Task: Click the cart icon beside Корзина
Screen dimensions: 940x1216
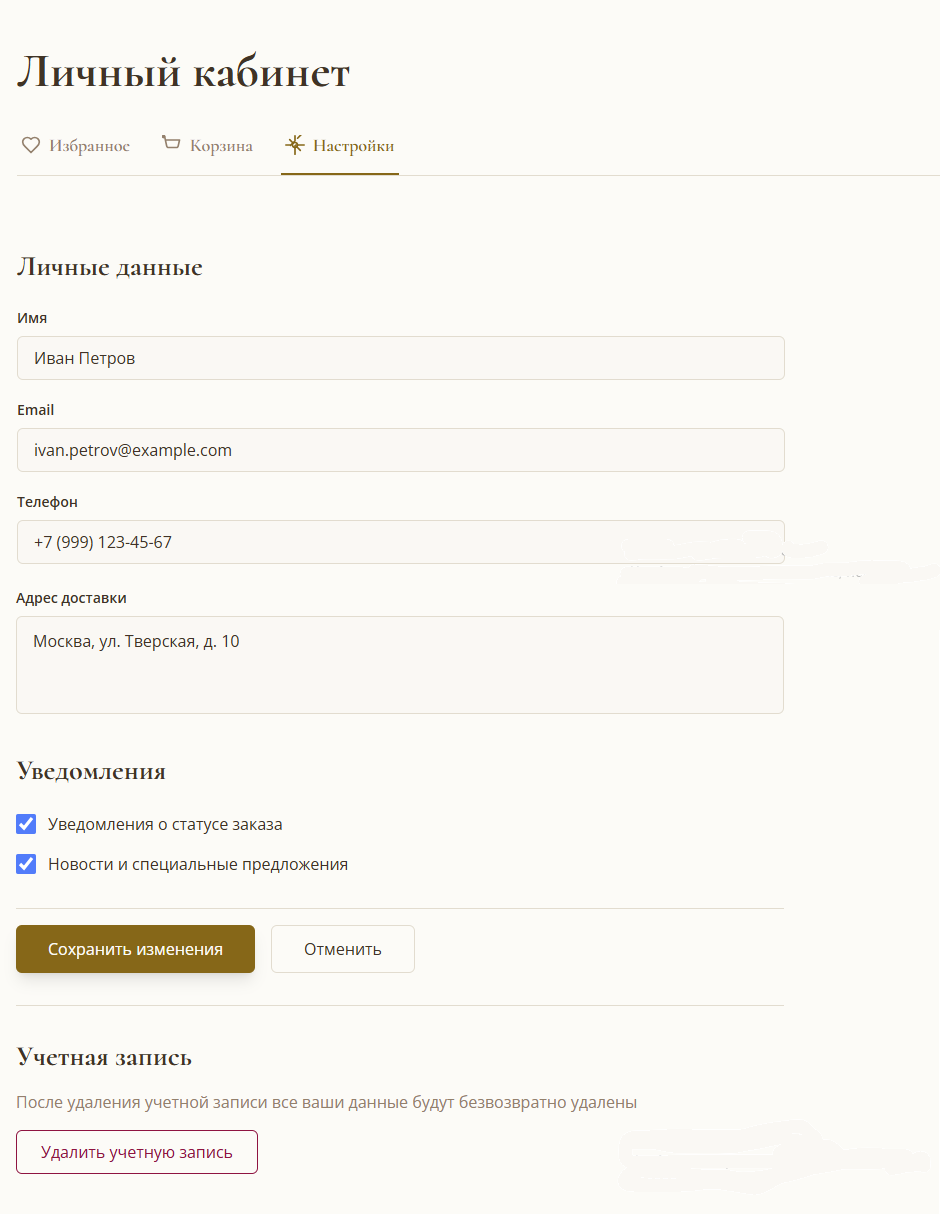Action: coord(172,145)
